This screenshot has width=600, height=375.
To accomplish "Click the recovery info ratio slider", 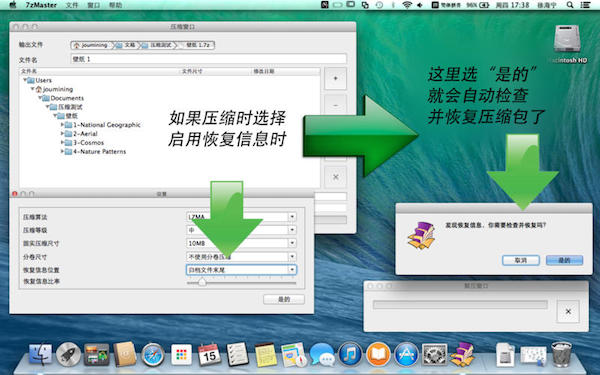I will coord(241,283).
